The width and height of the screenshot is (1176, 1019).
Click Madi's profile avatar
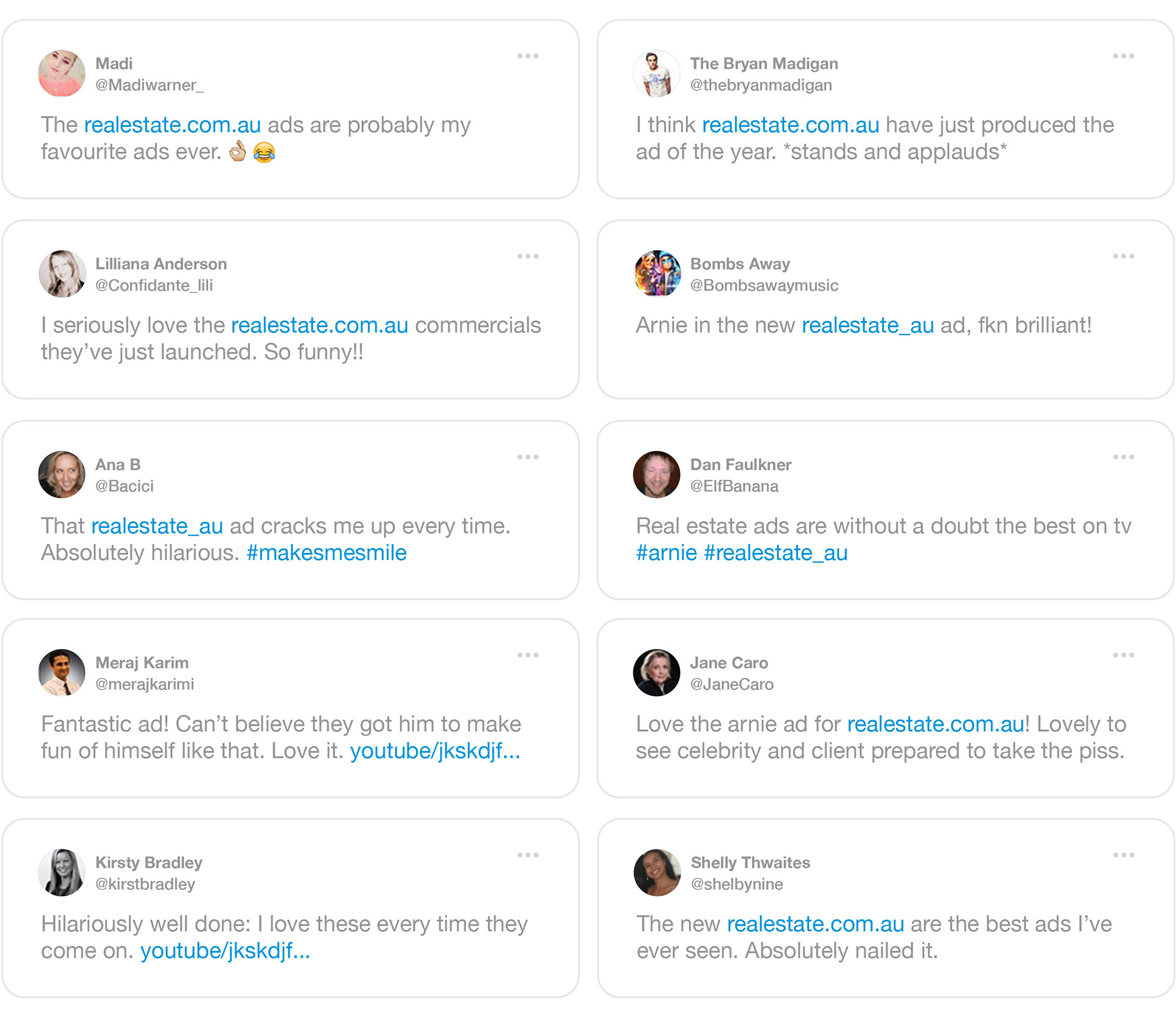tap(62, 73)
